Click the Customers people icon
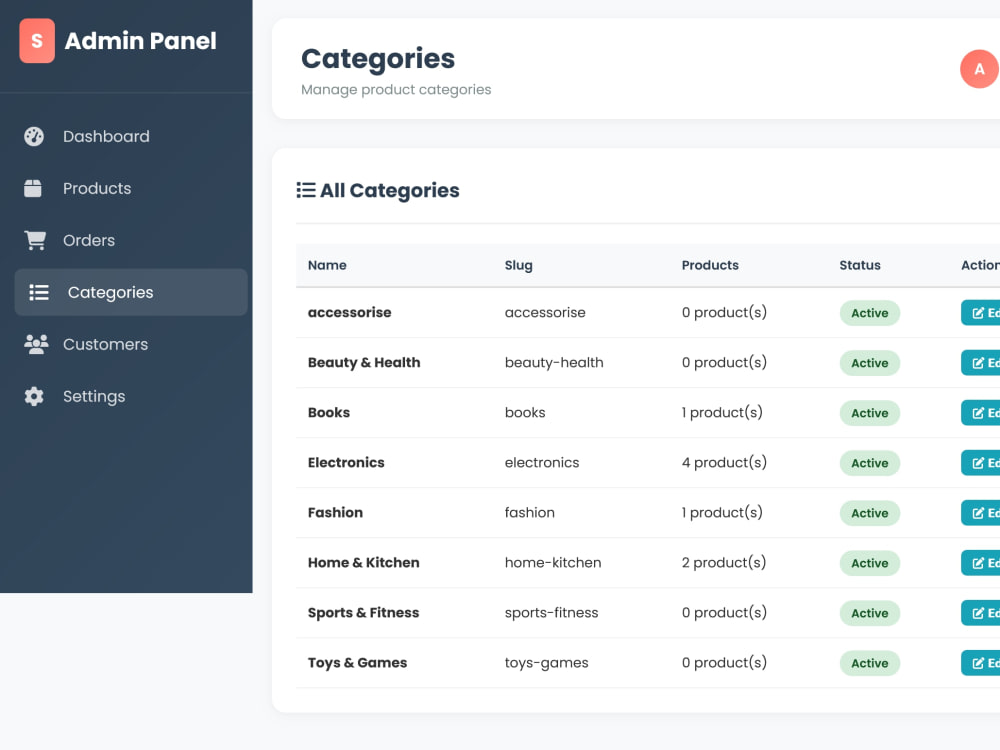Viewport: 1000px width, 750px height. pos(36,344)
